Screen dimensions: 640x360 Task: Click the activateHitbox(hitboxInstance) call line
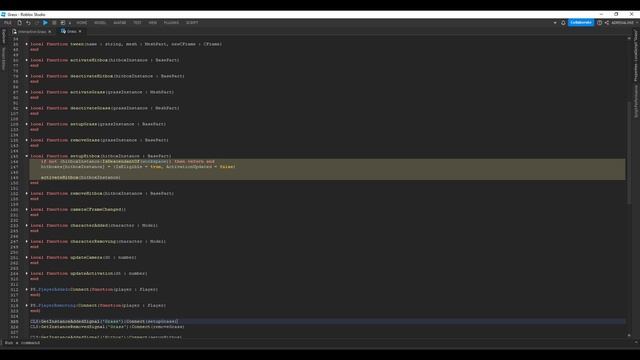(80, 178)
